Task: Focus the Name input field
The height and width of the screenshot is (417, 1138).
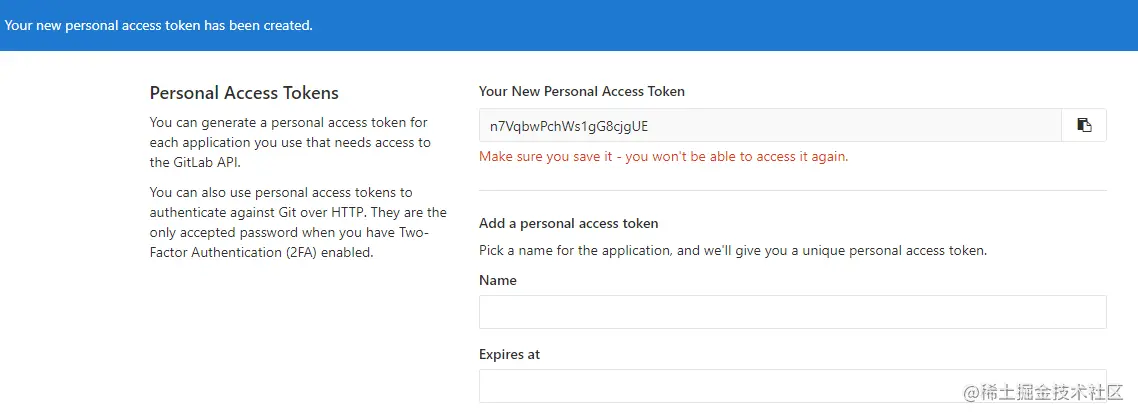Action: click(792, 312)
